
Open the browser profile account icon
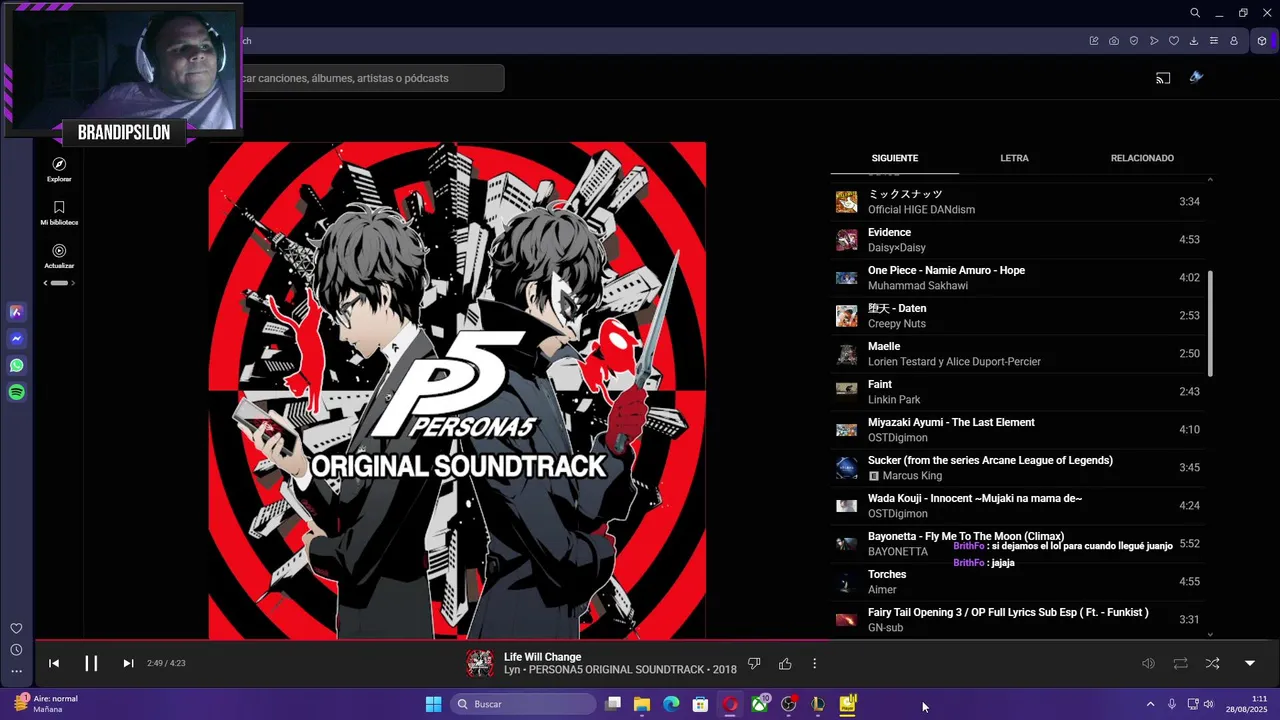(x=1234, y=41)
